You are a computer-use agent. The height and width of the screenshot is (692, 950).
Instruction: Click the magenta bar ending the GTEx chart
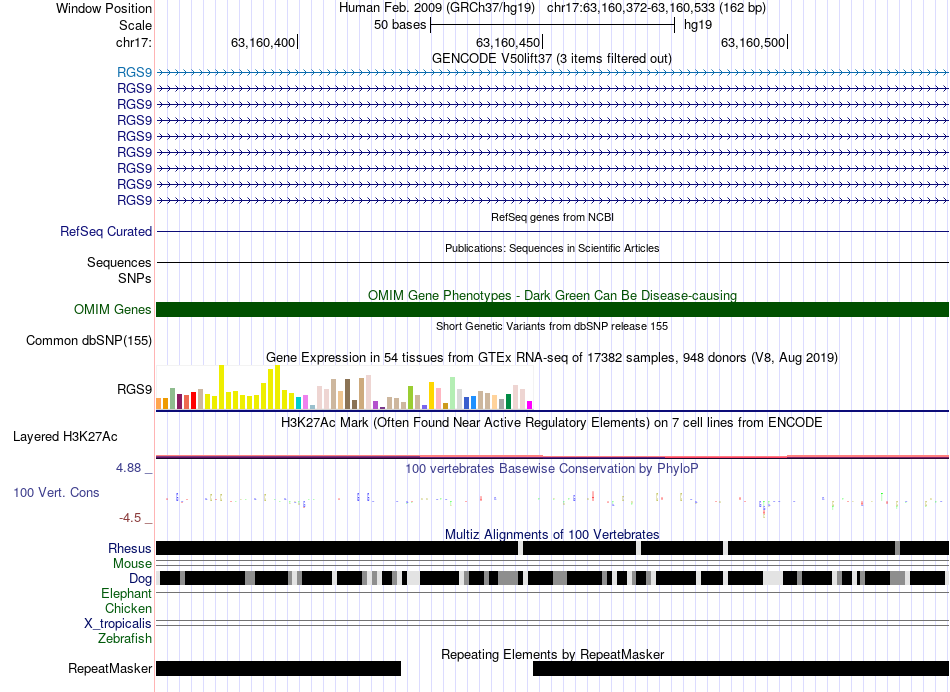click(530, 405)
